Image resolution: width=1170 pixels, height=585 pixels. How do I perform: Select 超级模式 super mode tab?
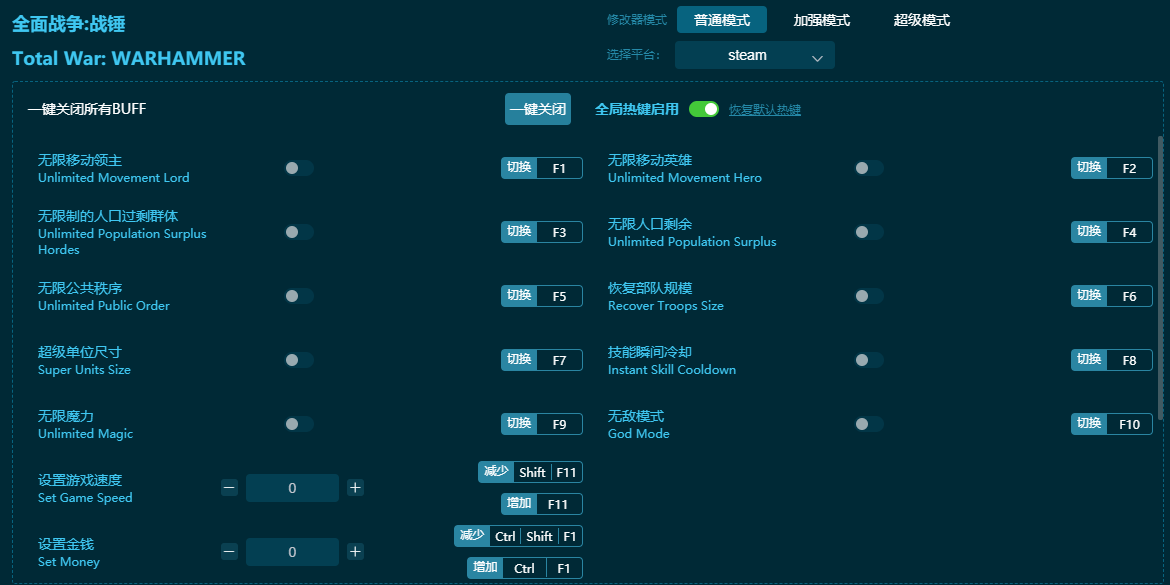tap(921, 20)
